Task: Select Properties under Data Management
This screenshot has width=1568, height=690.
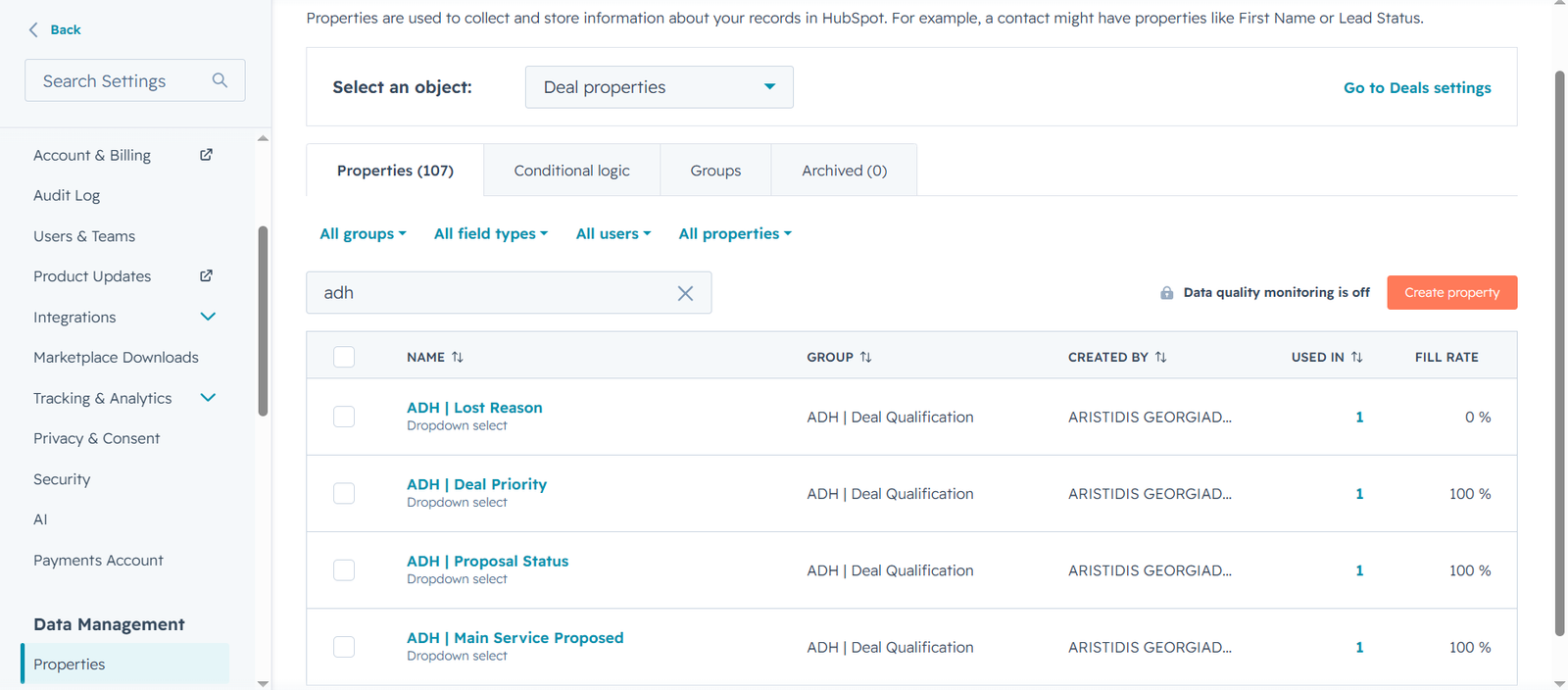Action: (x=125, y=664)
